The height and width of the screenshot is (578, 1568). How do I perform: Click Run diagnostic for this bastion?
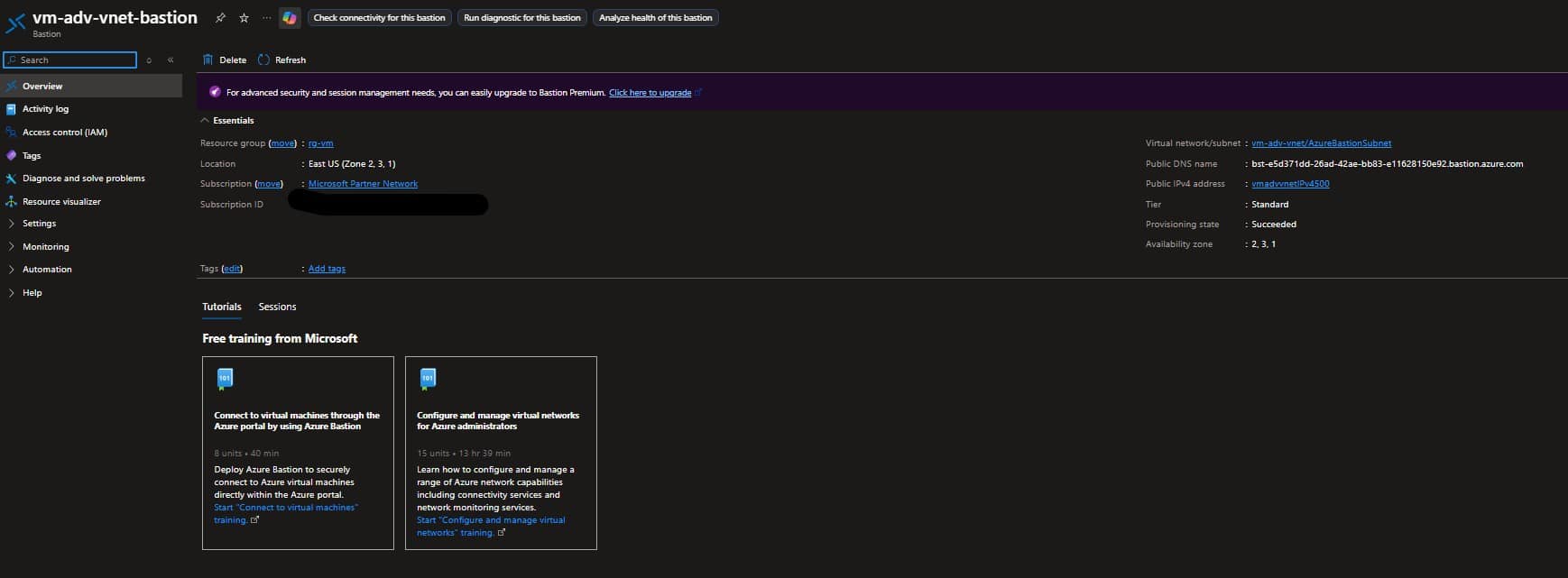point(522,17)
